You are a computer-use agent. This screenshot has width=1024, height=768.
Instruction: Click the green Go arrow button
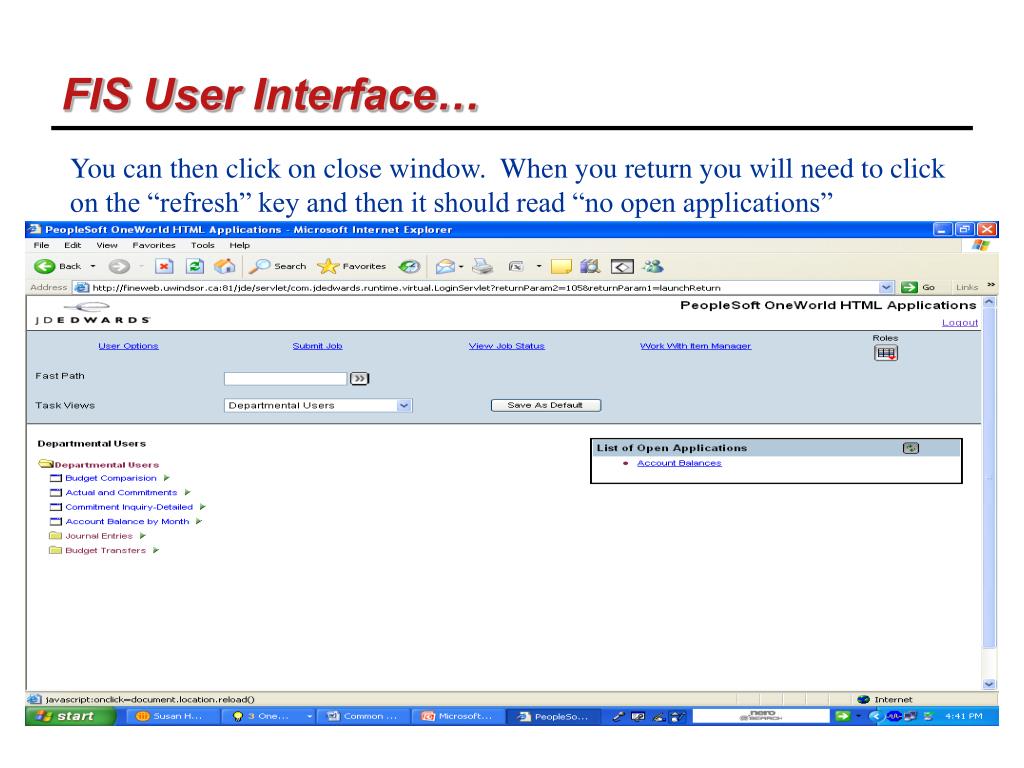pos(909,287)
